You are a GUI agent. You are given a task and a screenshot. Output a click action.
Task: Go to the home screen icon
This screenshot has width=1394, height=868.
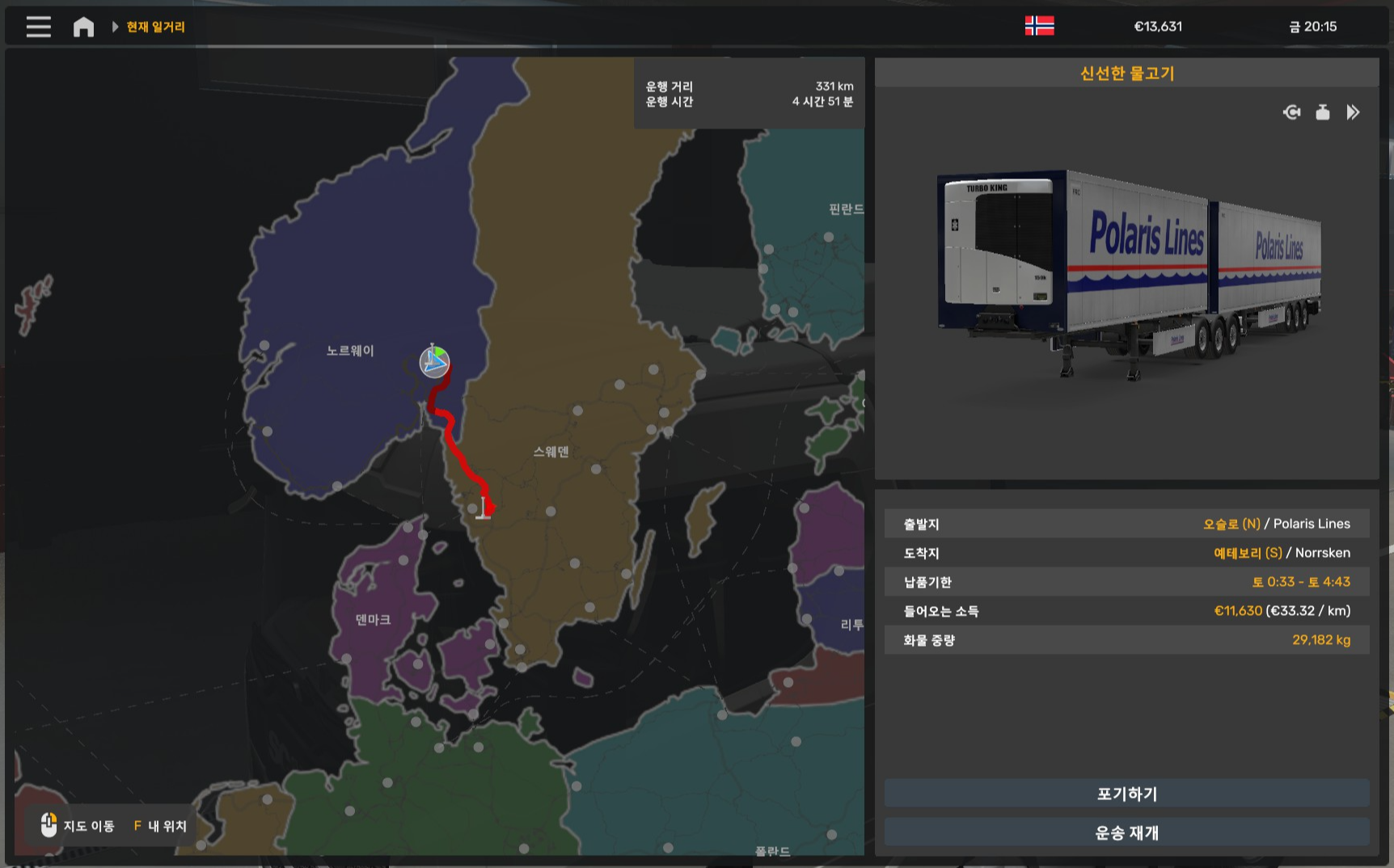click(x=83, y=27)
